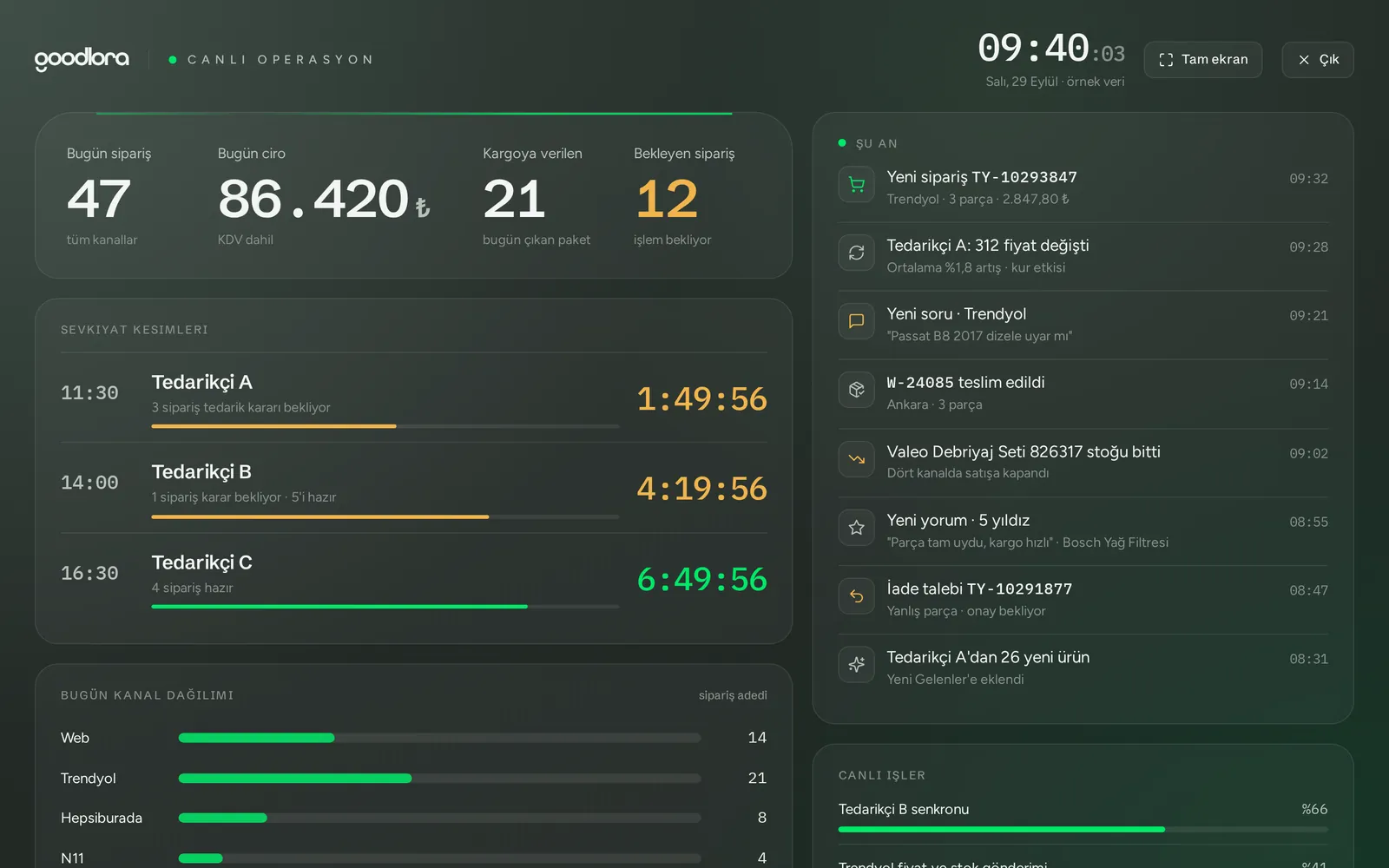1389x868 pixels.
Task: Click the 4:19:56 countdown for Tedarikçi B
Action: [701, 489]
